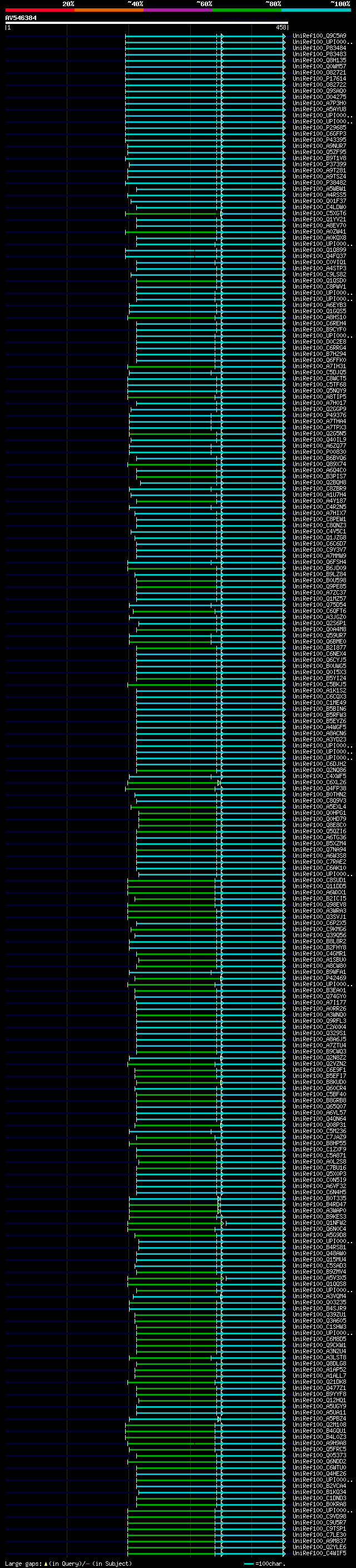Click hit label UniRef100_O82722
This screenshot has width=356, height=1568.
pos(319,85)
